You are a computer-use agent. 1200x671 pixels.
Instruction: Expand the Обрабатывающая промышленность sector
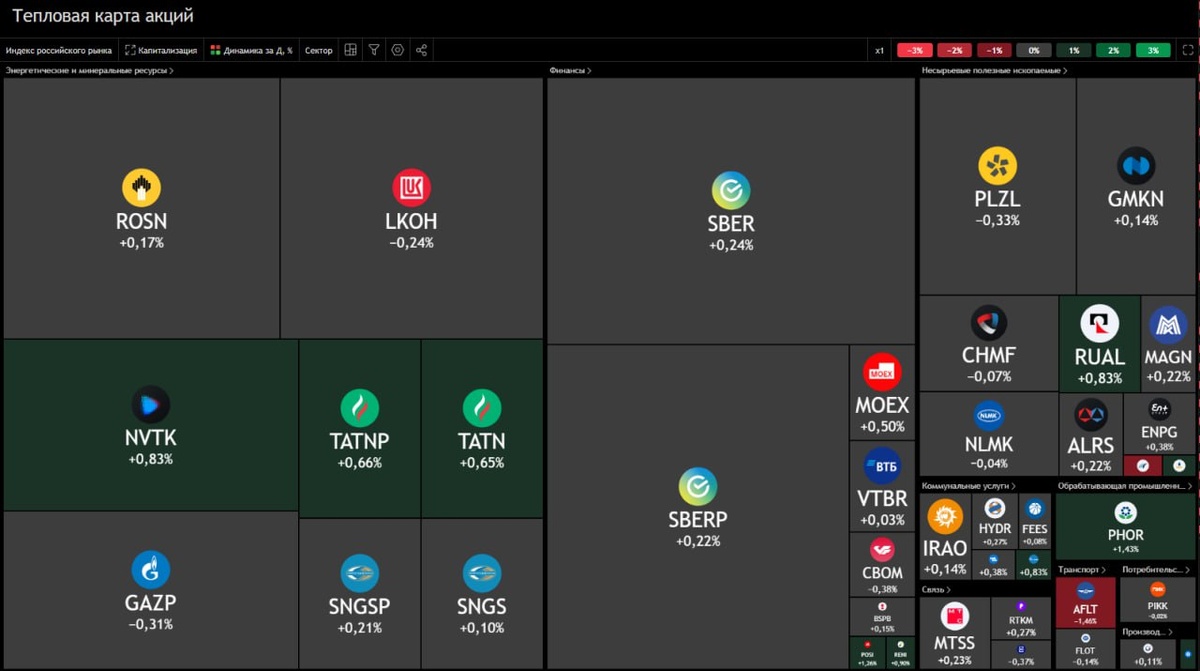pyautogui.click(x=1126, y=486)
